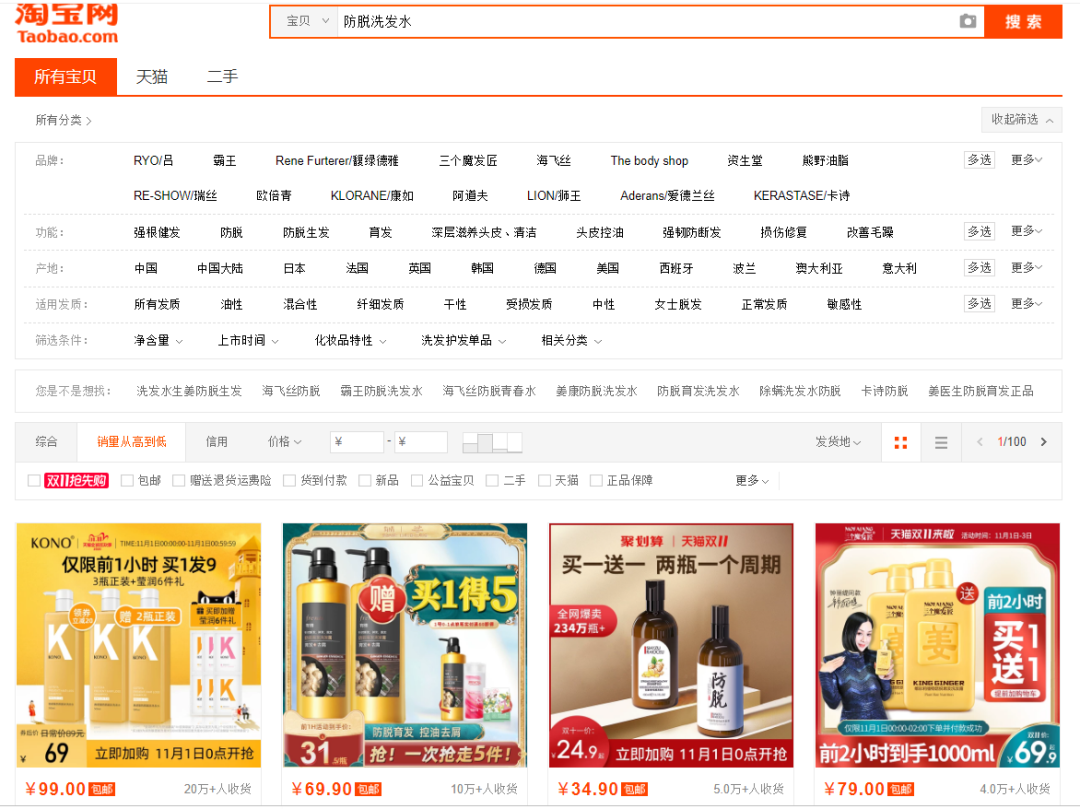Go to previous results page arrow
Screen dimensions: 1080x809
(x=980, y=442)
